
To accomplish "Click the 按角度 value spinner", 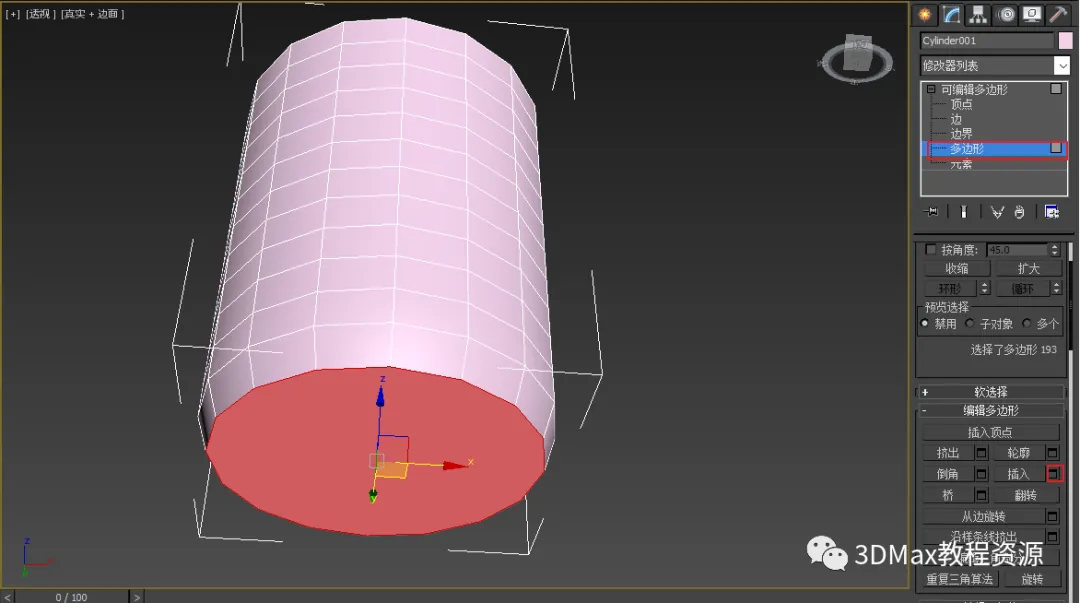I will click(1055, 249).
